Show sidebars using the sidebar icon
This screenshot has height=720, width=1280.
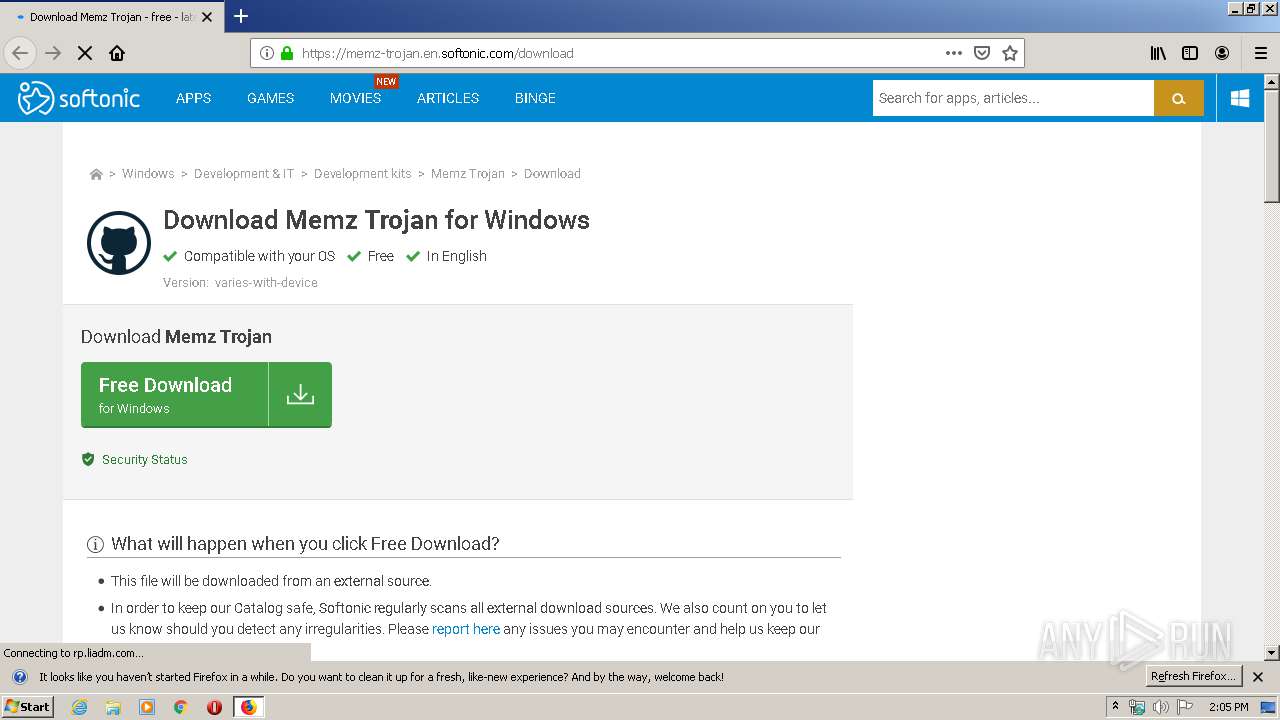pos(1190,53)
